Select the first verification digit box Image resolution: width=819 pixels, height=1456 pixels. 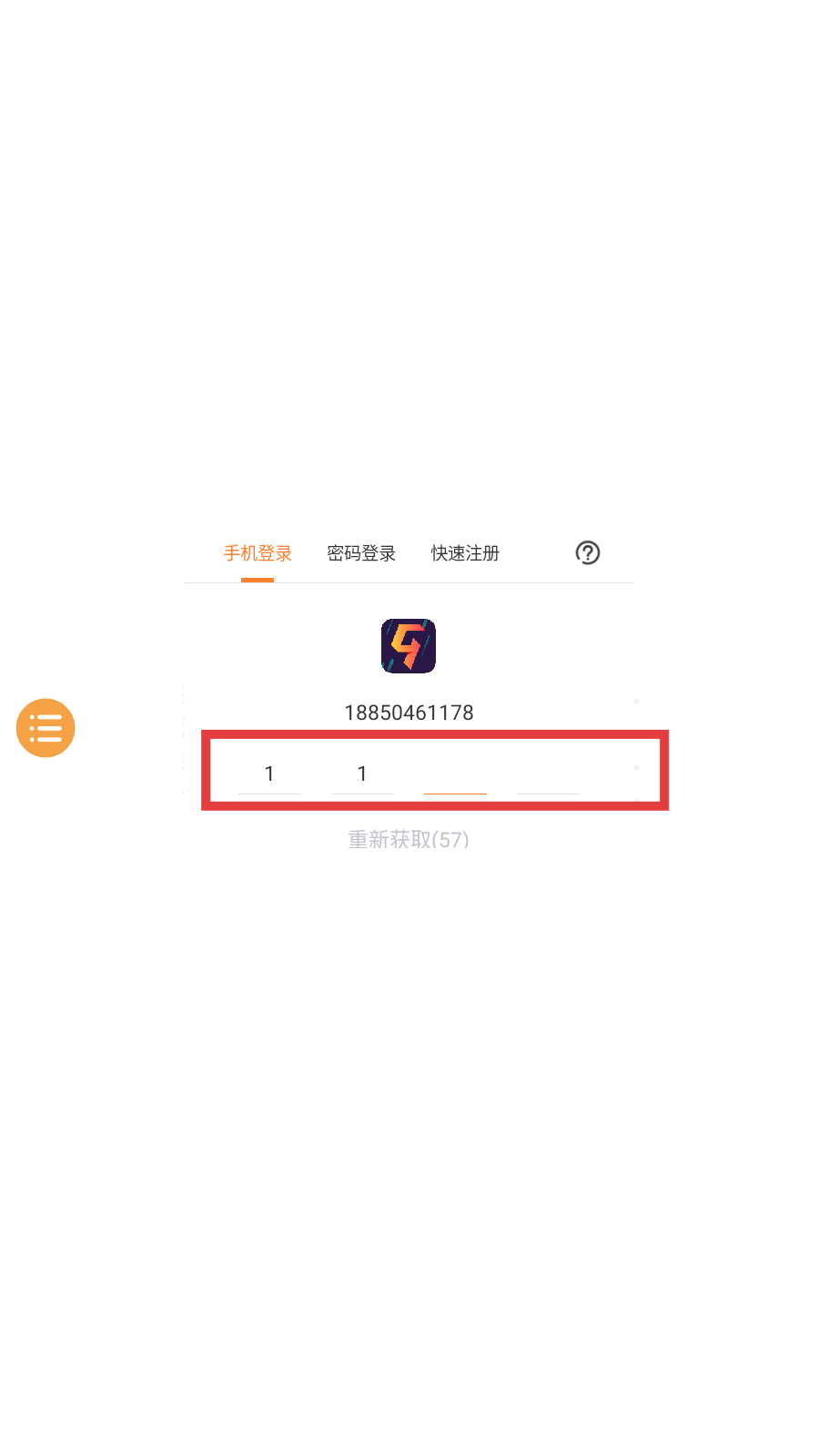click(x=269, y=773)
